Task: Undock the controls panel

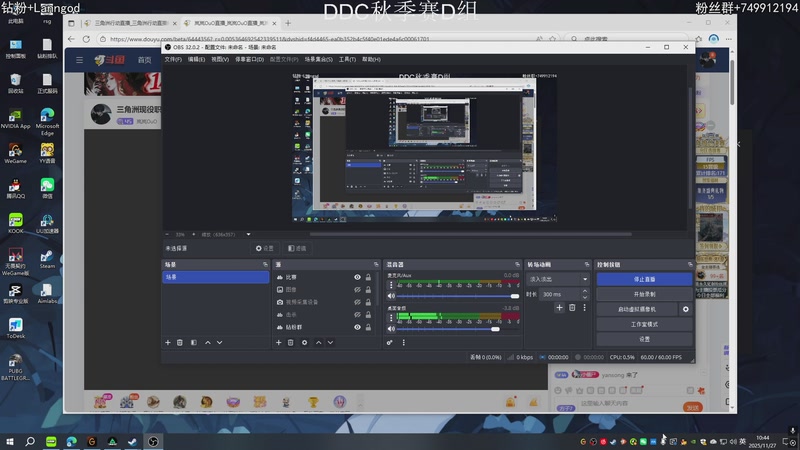Action: (x=690, y=264)
